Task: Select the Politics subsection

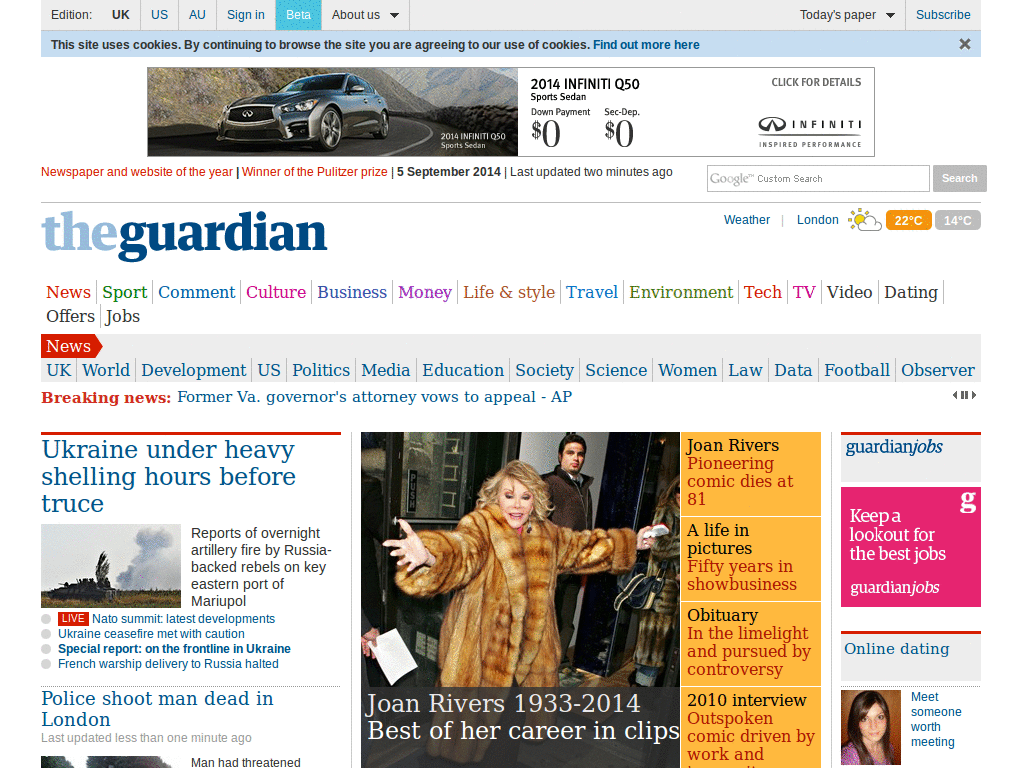Action: 321,370
